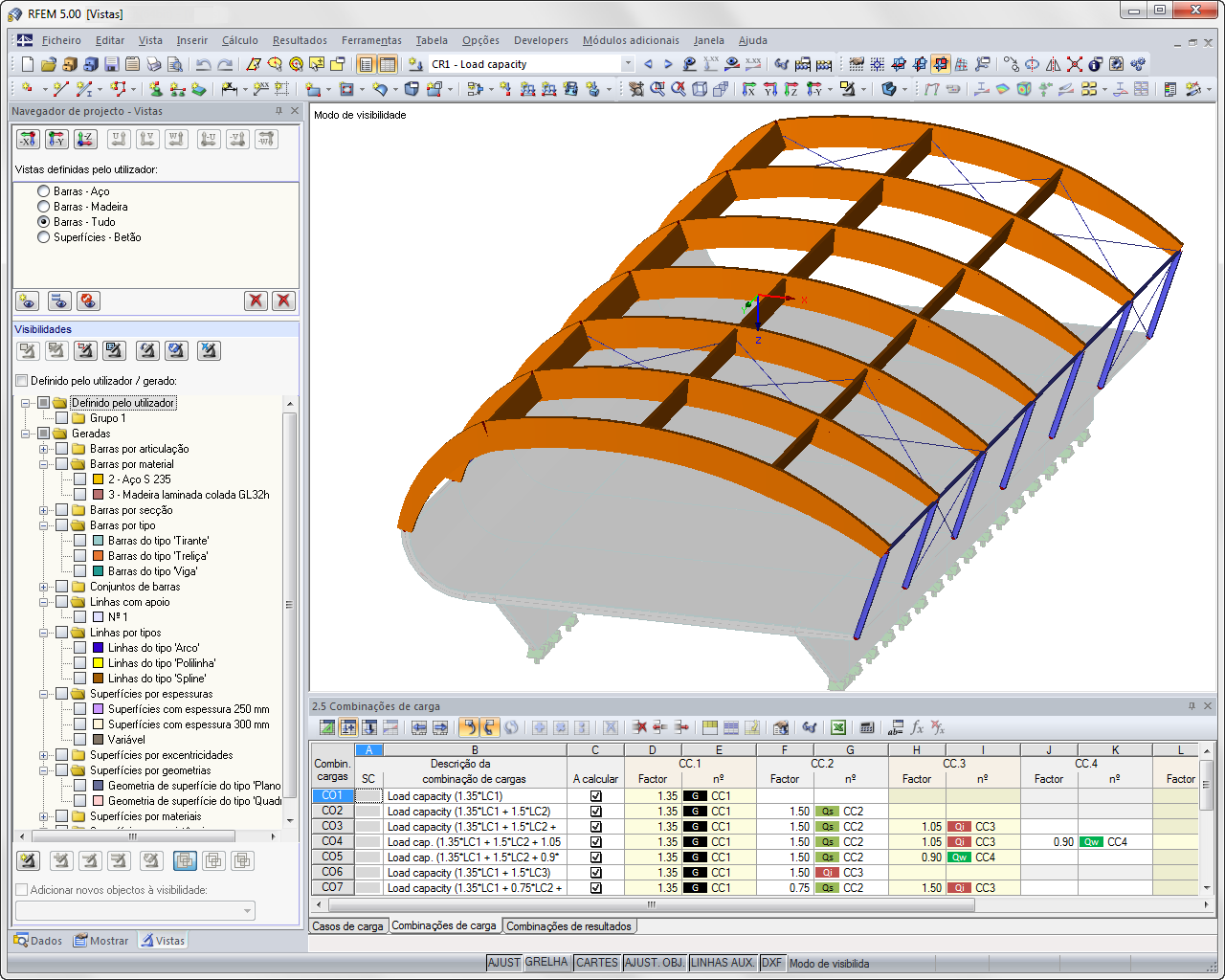This screenshot has height=980, width=1225.
Task: Click the previous load case arrow
Action: [648, 64]
